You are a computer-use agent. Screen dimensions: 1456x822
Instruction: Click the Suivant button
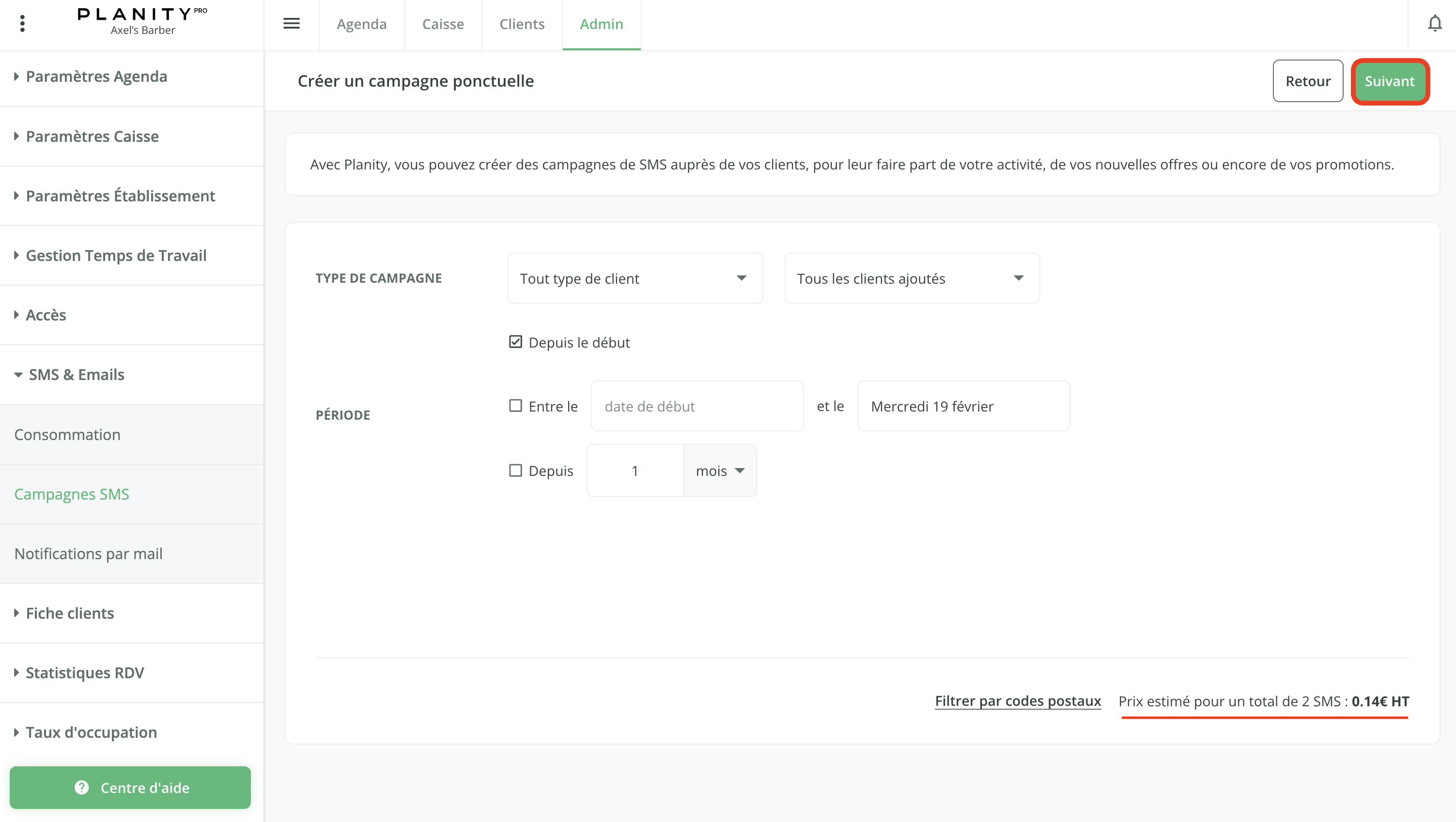[1389, 81]
